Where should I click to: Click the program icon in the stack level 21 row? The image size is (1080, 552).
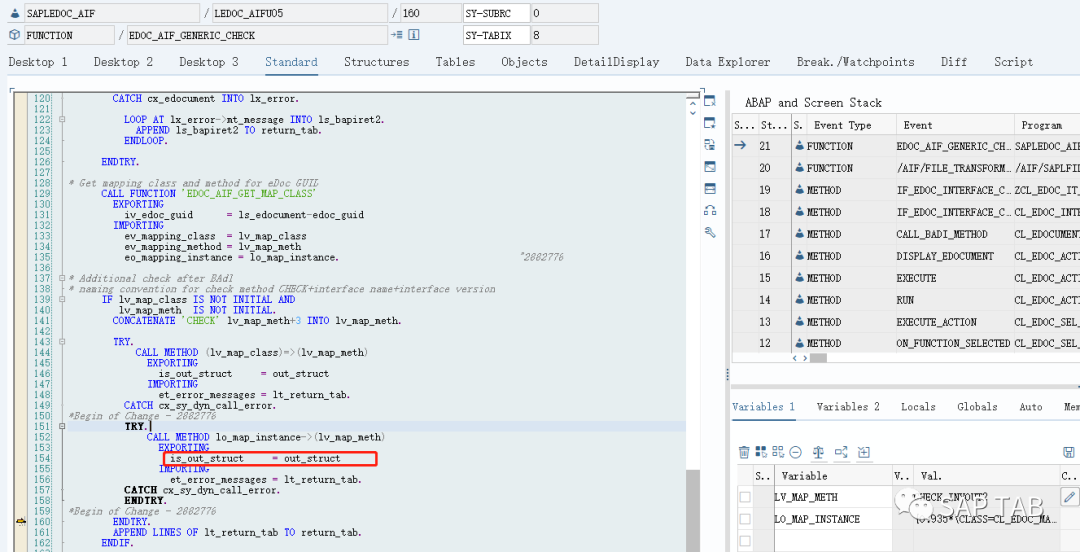pyautogui.click(x=798, y=146)
